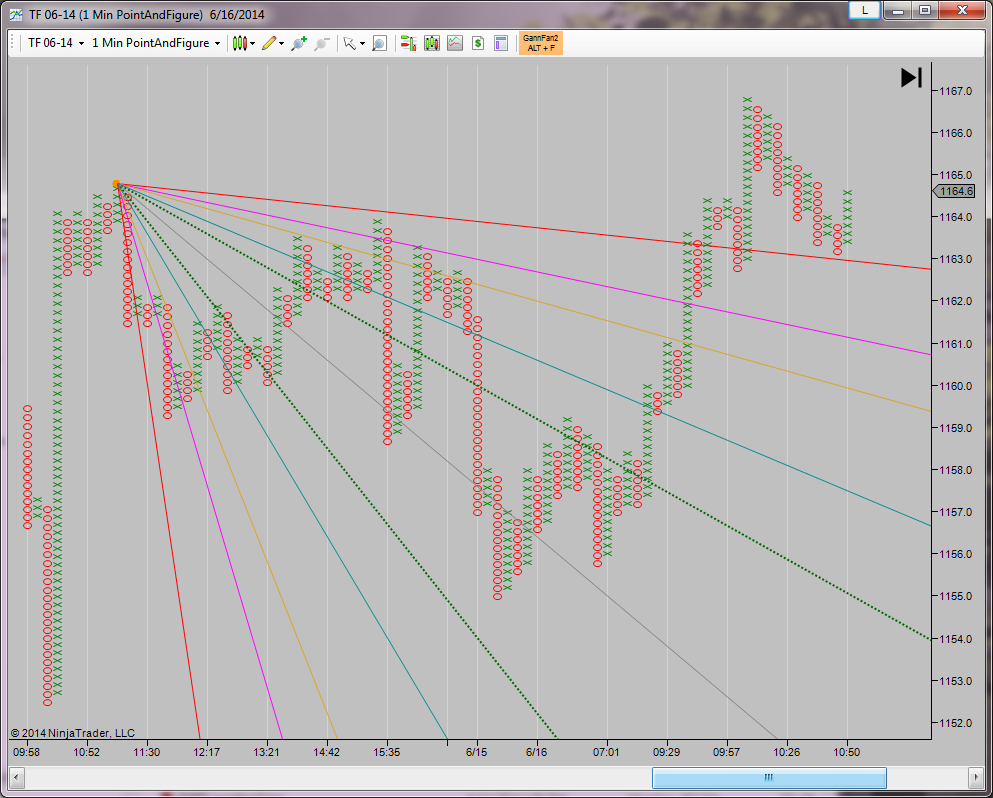Click the horizontal scrollbar thumb

[x=769, y=777]
